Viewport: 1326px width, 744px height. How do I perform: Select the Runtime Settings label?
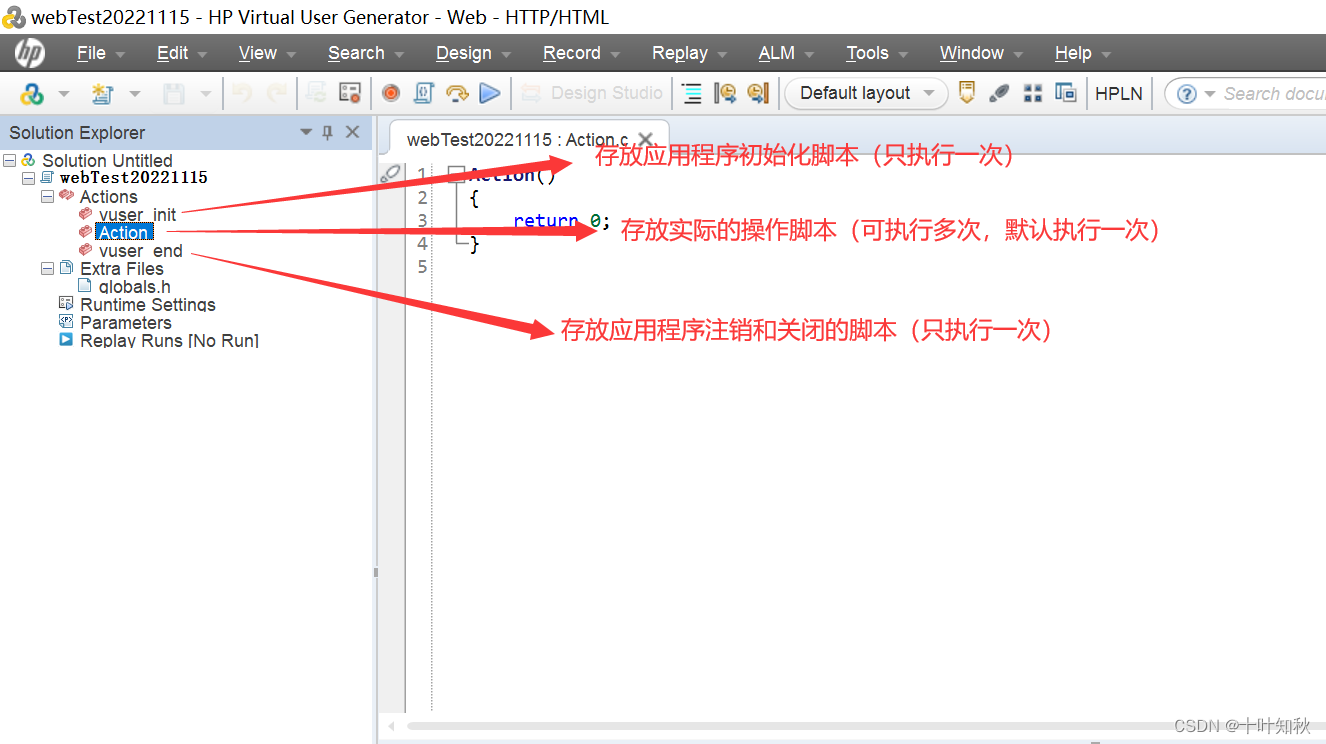[x=148, y=304]
